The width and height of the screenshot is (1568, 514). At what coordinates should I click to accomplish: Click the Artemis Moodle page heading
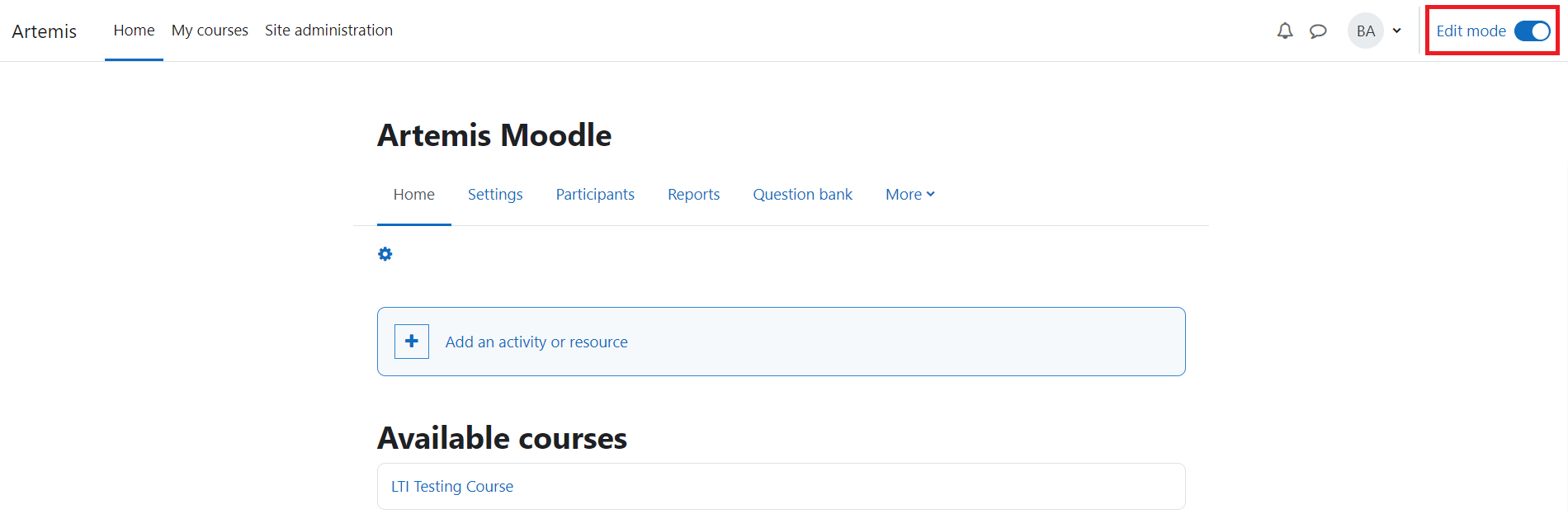[x=494, y=134]
